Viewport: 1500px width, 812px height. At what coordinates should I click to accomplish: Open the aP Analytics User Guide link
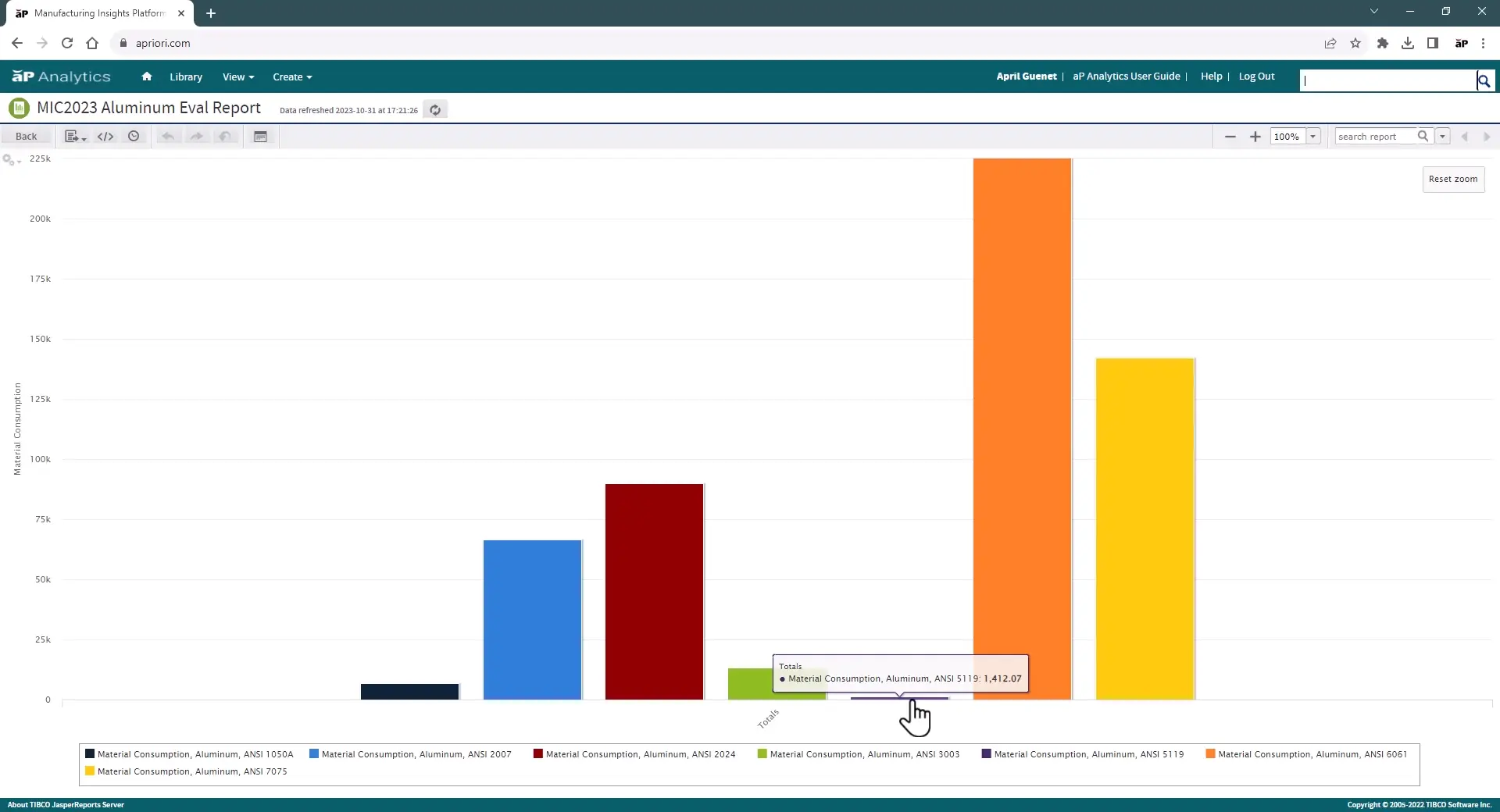pos(1126,77)
